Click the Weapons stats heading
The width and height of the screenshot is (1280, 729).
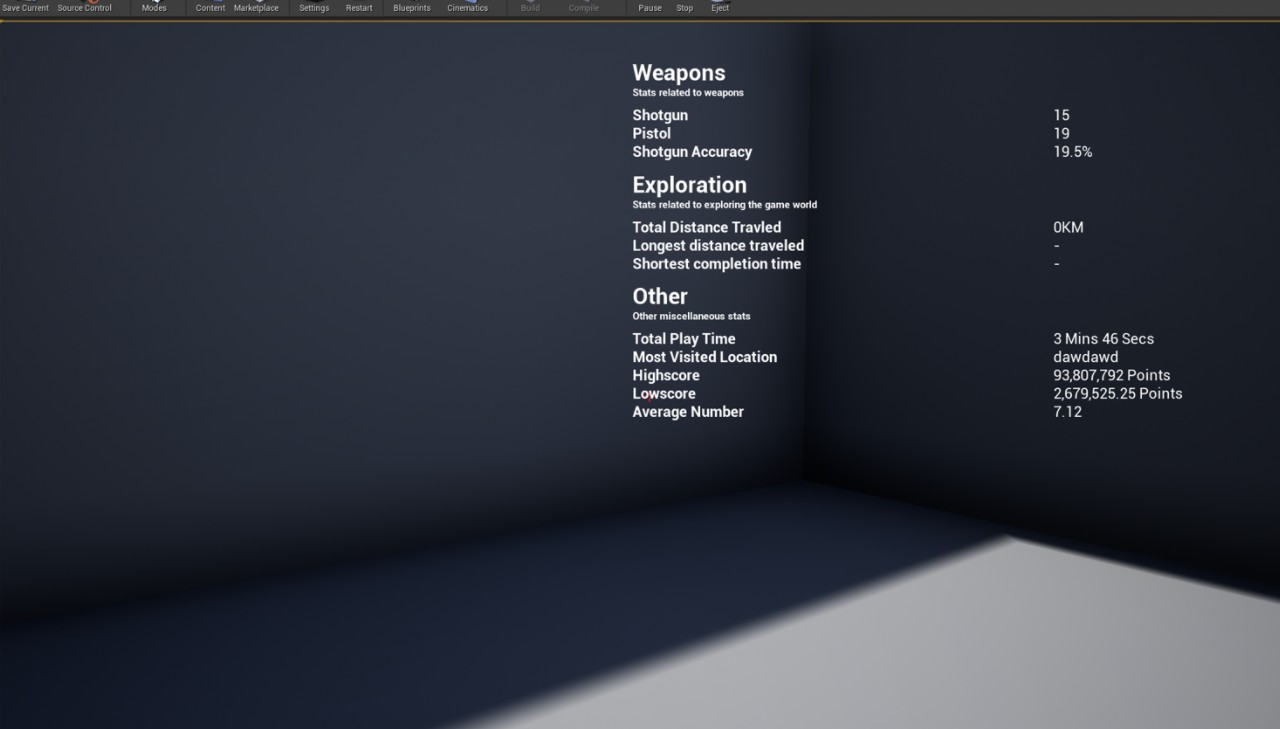[679, 73]
